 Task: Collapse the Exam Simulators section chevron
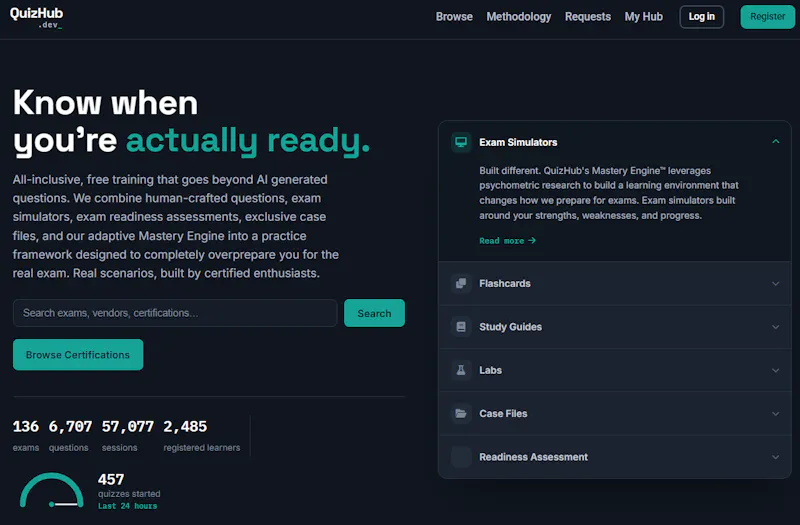[776, 141]
